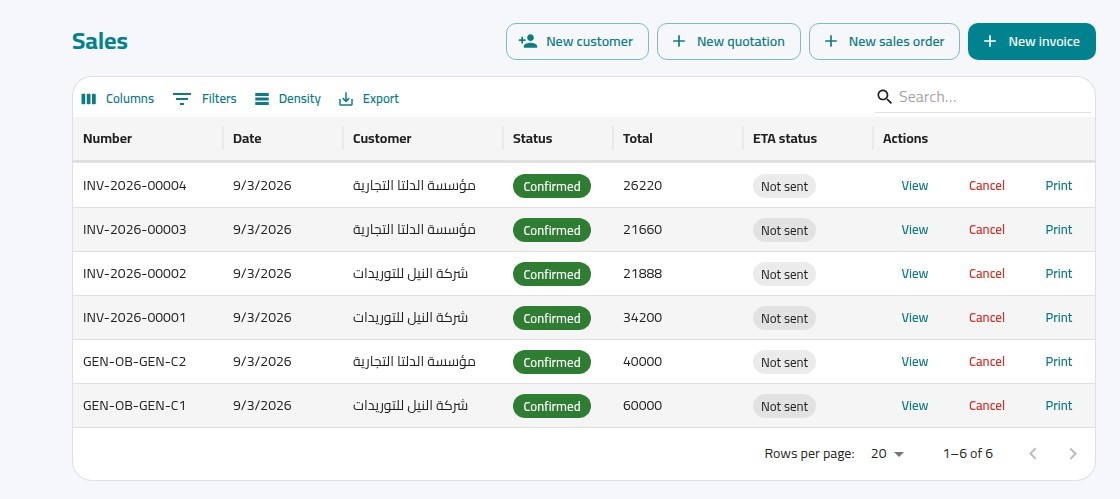This screenshot has height=499, width=1120.
Task: View the GEN-OB-GEN-C2 entry
Action: [x=914, y=362]
